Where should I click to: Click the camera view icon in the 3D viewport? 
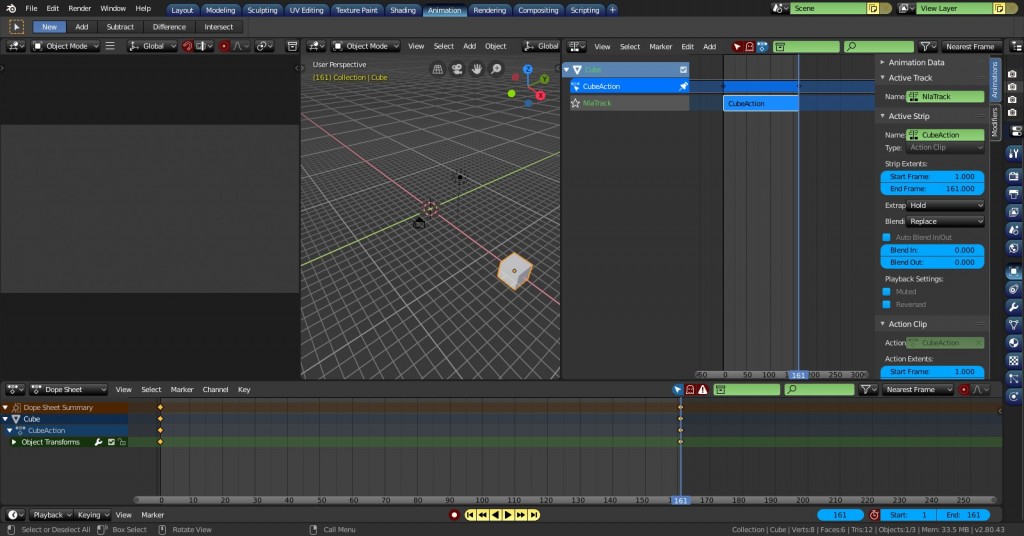click(457, 69)
